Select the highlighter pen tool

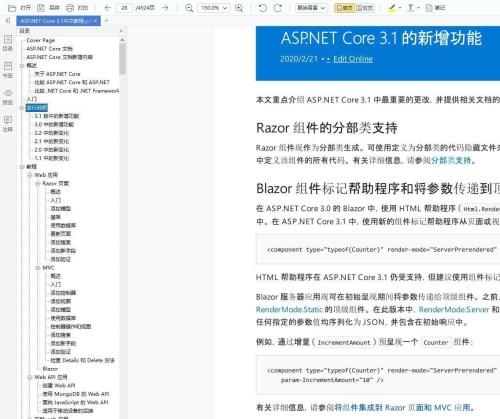tap(392, 8)
